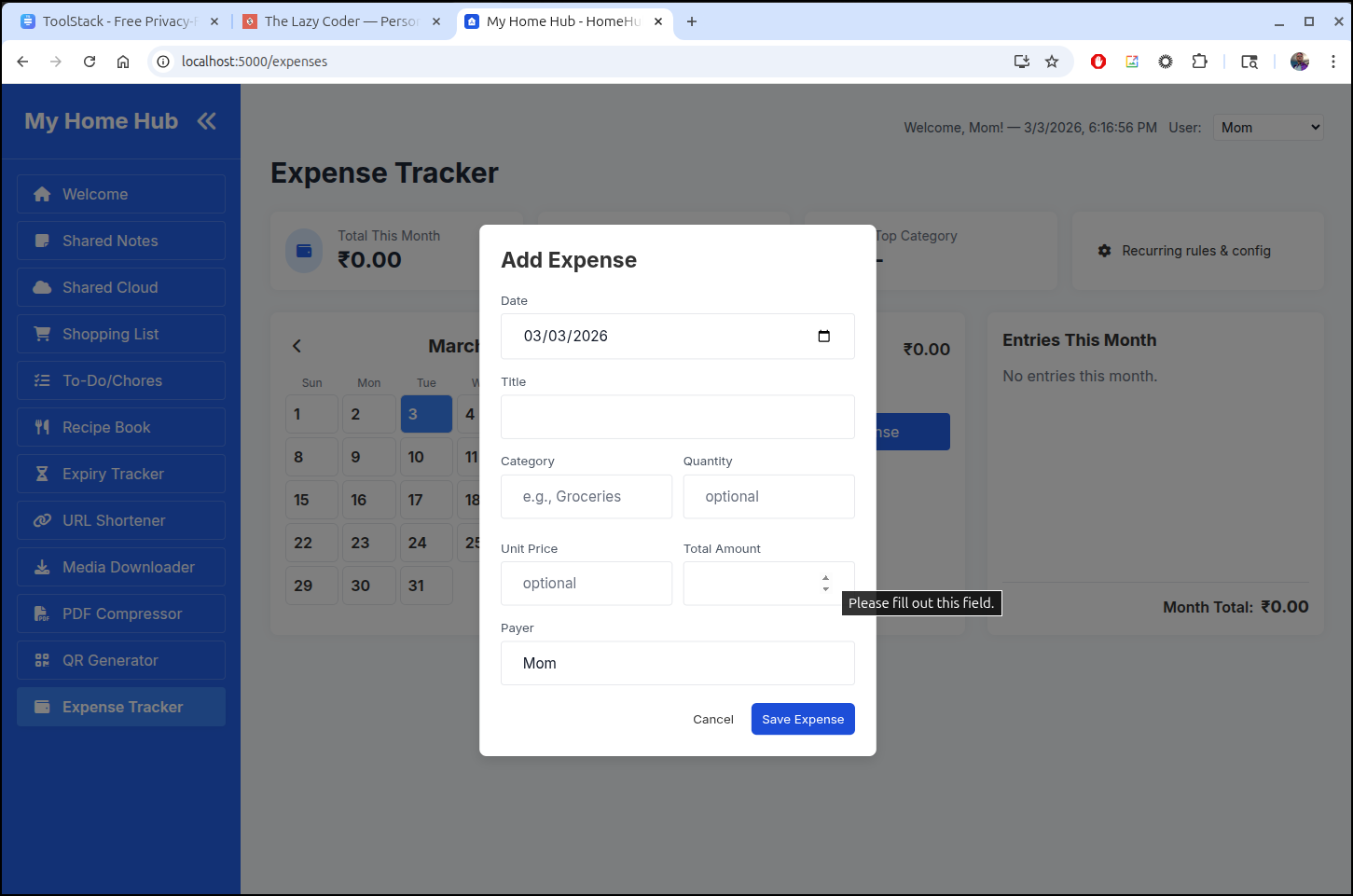Open the Chrome three-dot menu
Viewport: 1353px width, 896px height.
coord(1333,62)
